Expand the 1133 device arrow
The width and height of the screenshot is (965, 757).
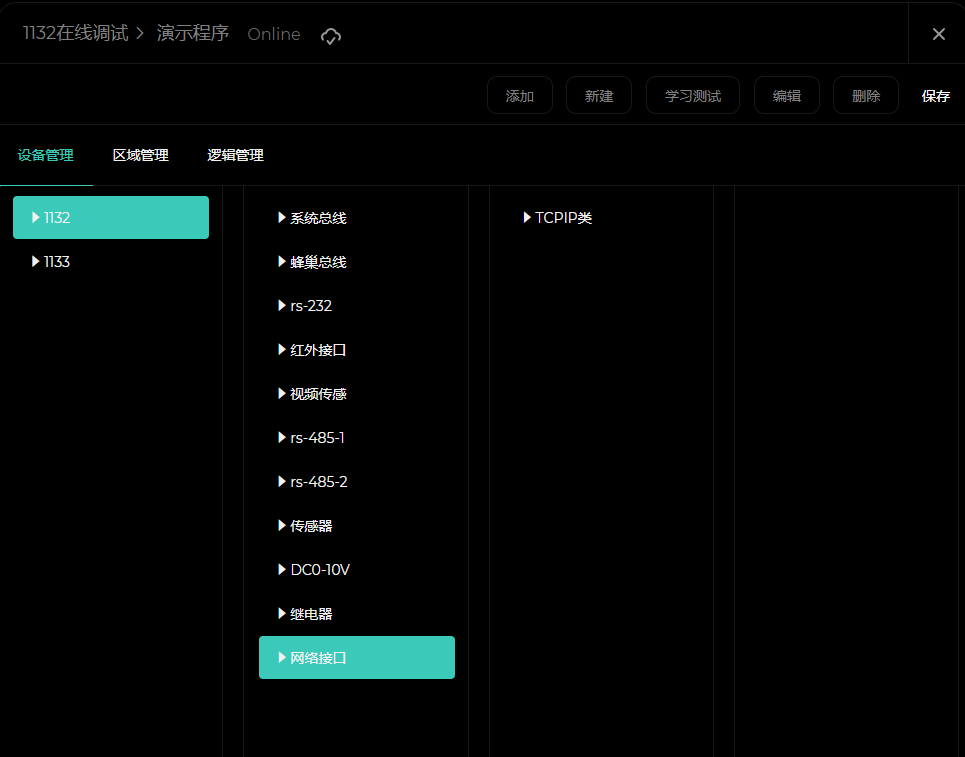click(x=36, y=262)
